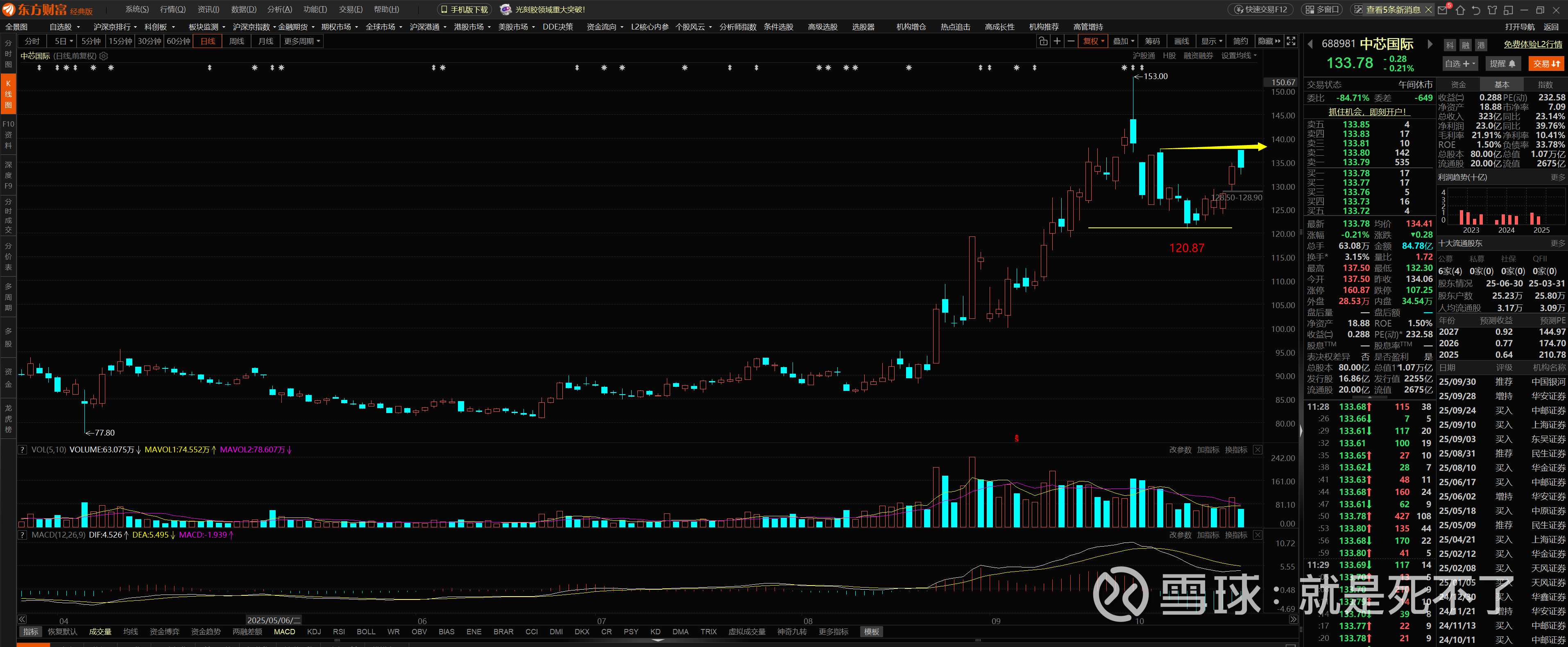Toggle the 隐藏 side panel button
This screenshot has width=1568, height=647.
1269,41
